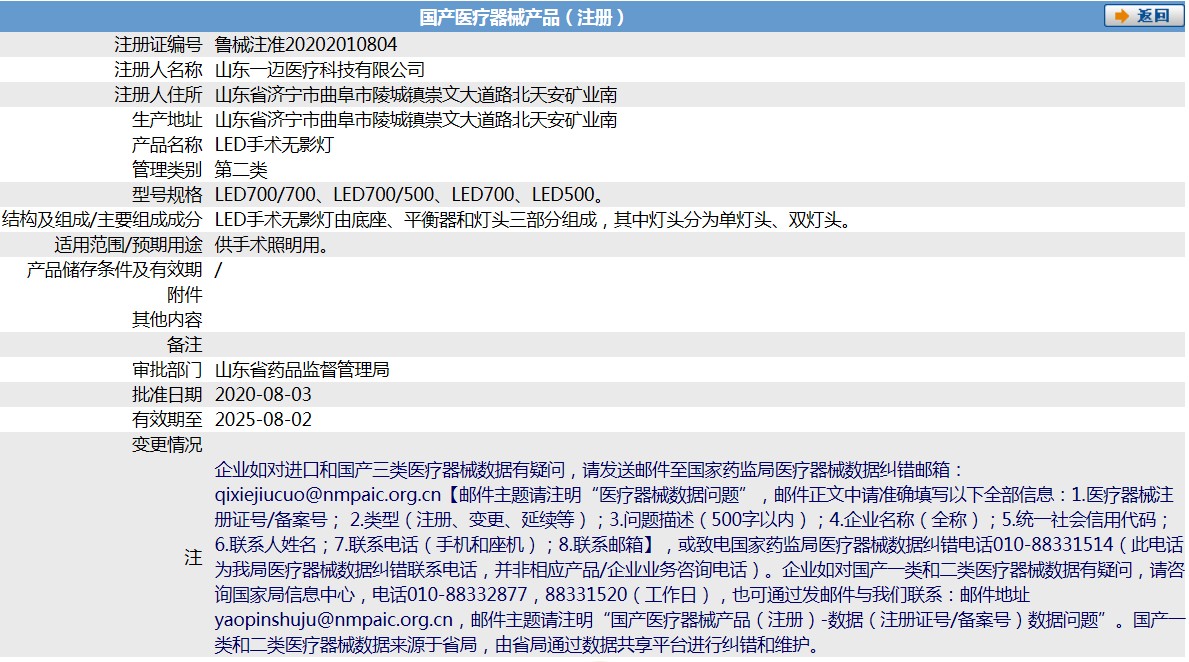
Task: Select the 注册人住所 address value
Action: pos(416,95)
